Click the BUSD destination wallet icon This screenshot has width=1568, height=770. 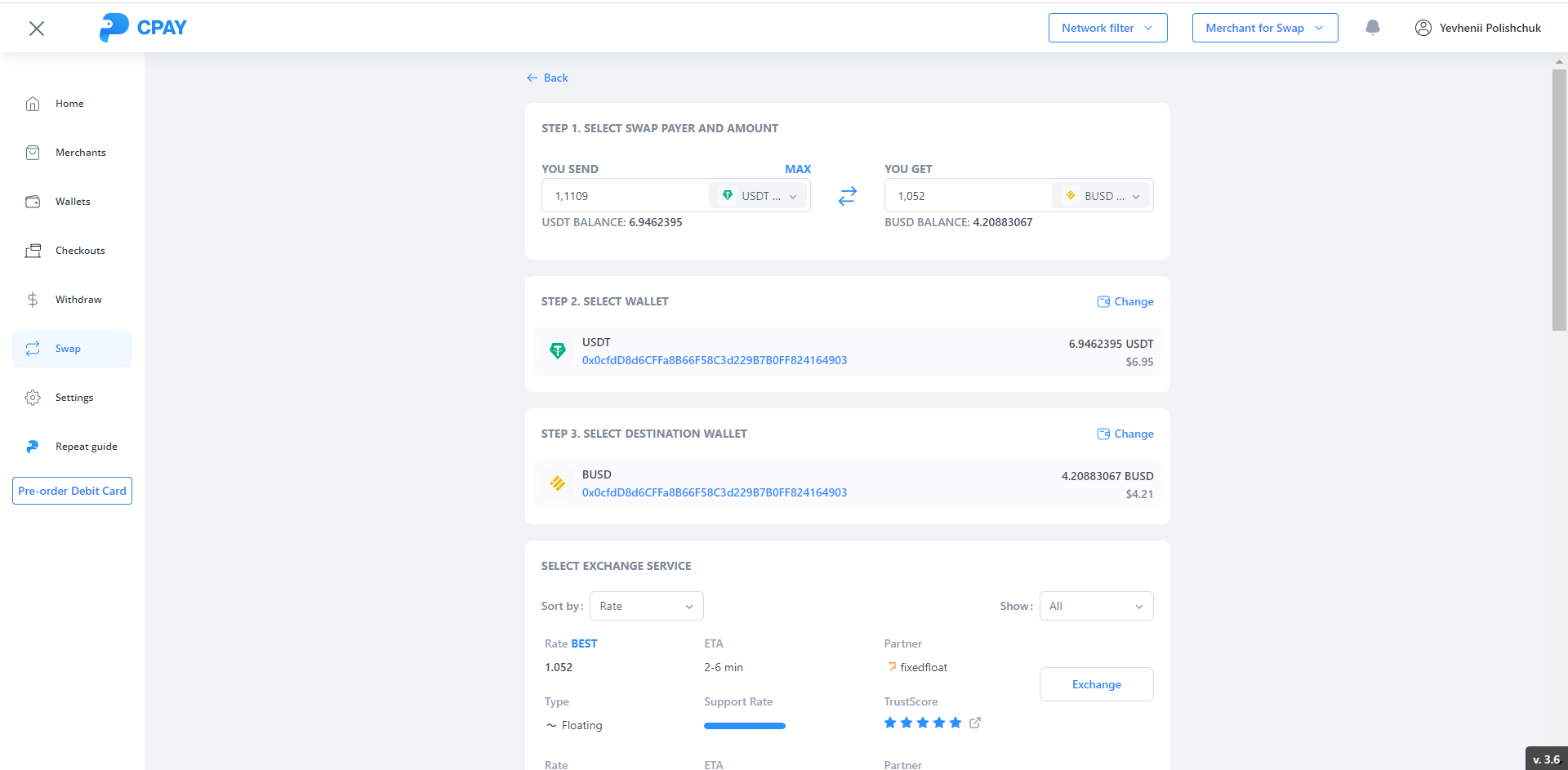click(558, 483)
